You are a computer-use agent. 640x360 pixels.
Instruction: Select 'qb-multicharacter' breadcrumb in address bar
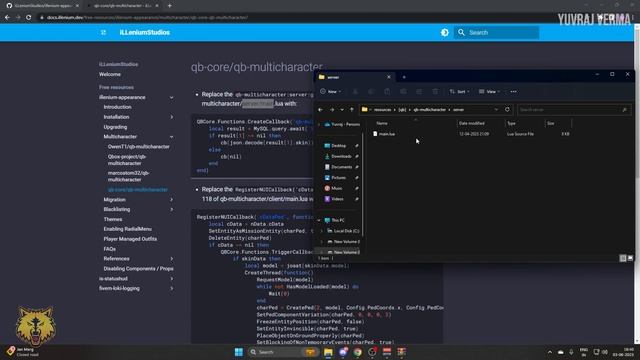coord(429,109)
